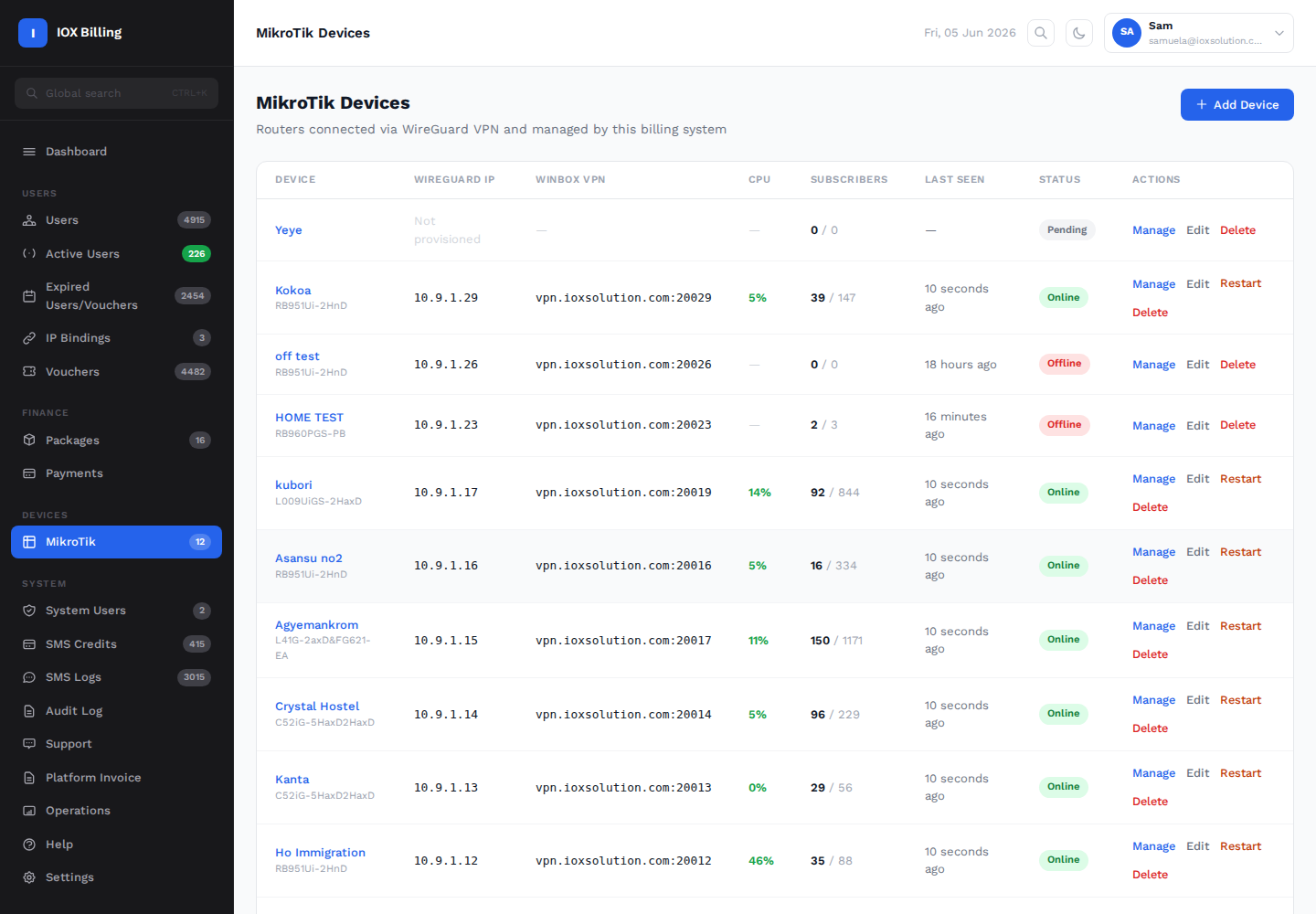Viewport: 1316px width, 914px height.
Task: Click the Audit Log document icon
Action: point(29,711)
